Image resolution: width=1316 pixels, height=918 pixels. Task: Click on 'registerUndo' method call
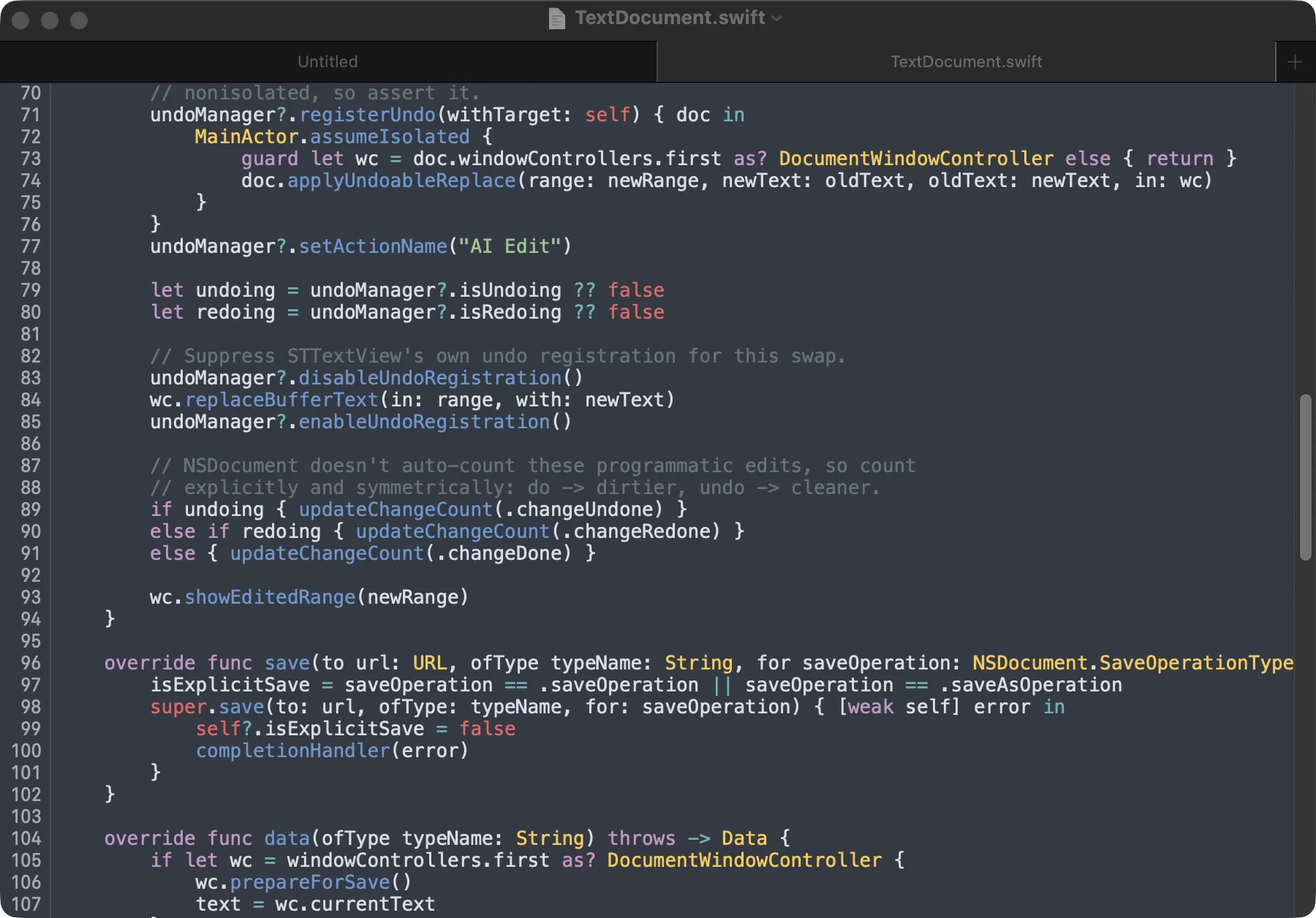[368, 115]
